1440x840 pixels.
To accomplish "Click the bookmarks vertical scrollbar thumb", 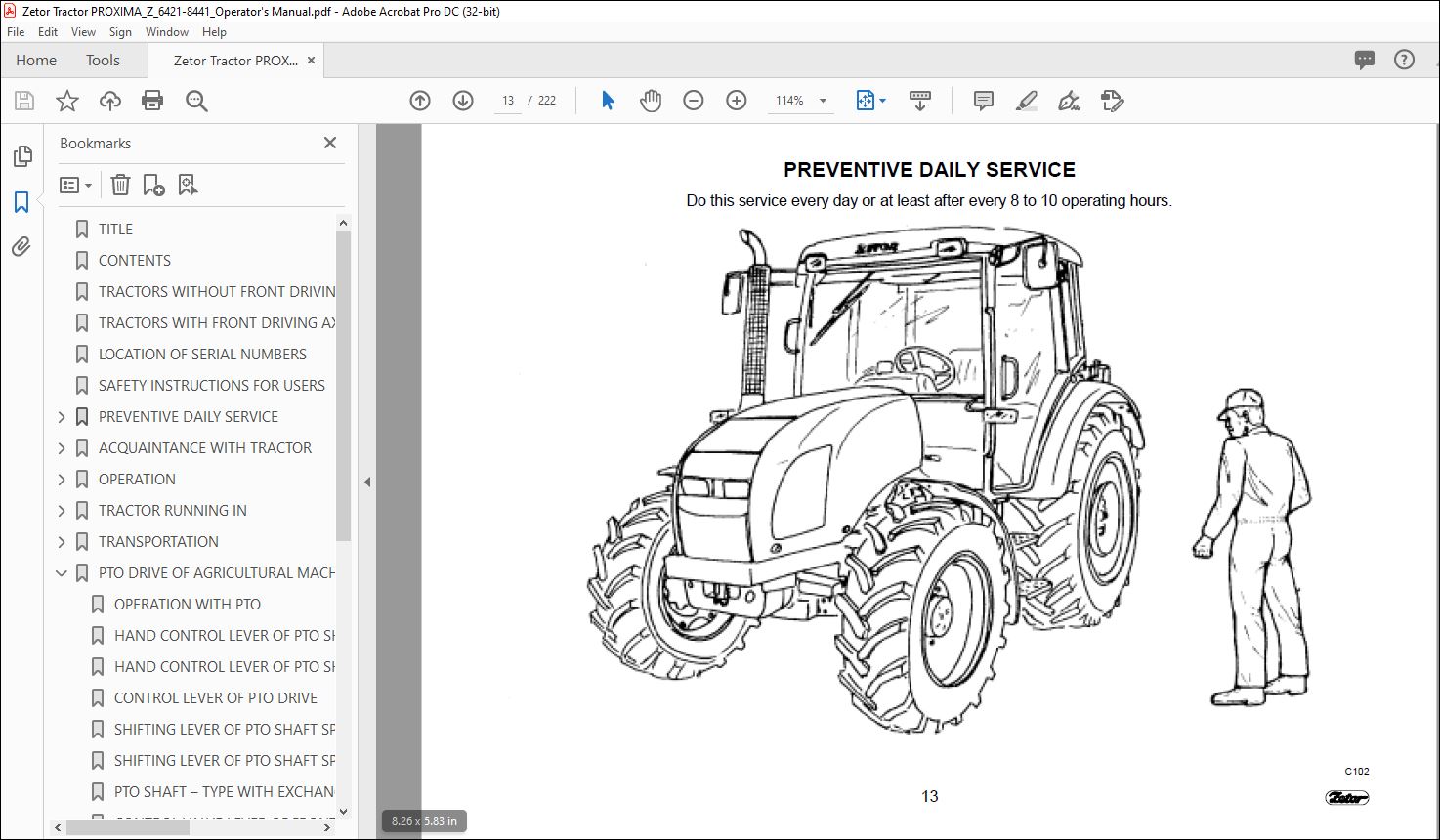I will click(x=343, y=386).
